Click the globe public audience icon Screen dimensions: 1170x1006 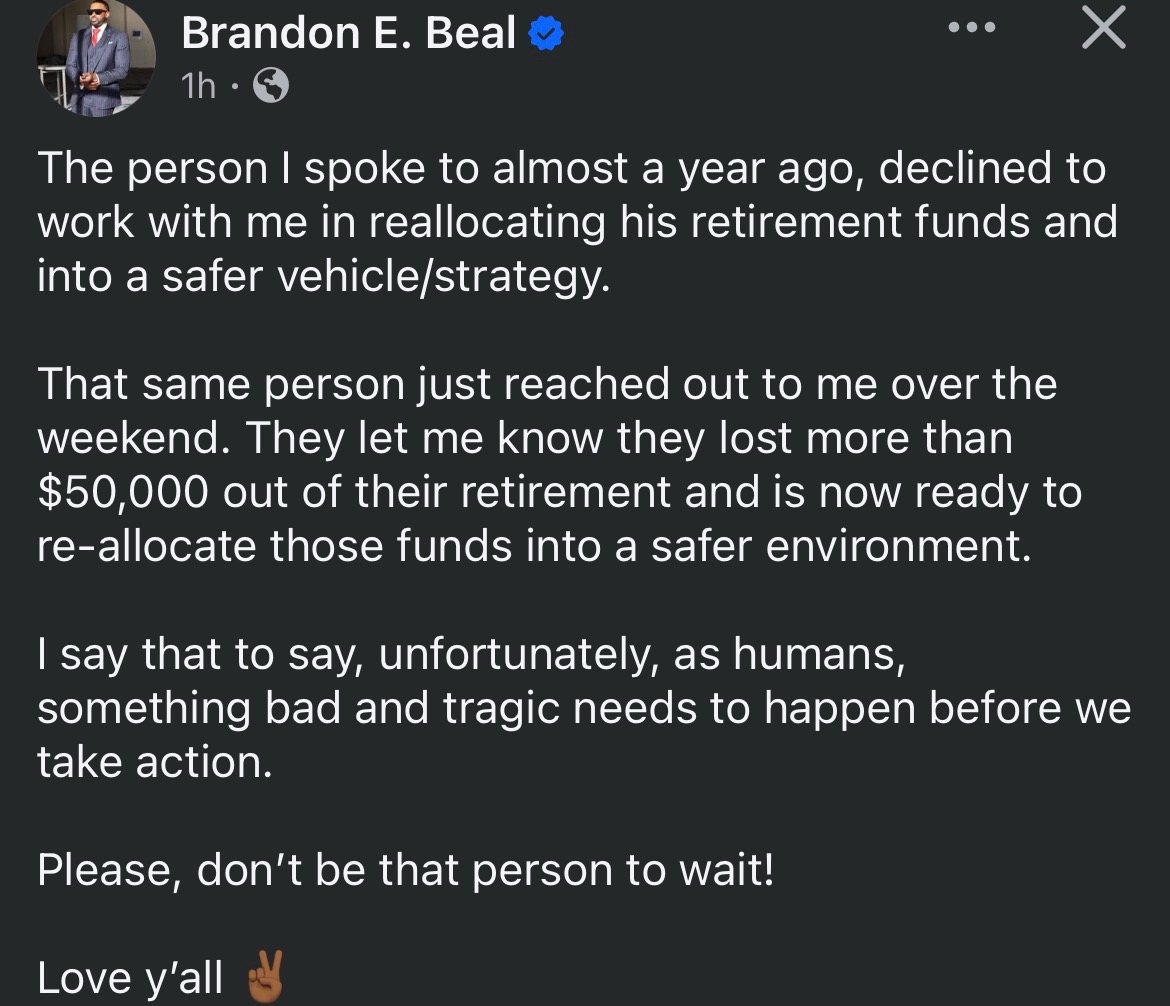coord(271,85)
